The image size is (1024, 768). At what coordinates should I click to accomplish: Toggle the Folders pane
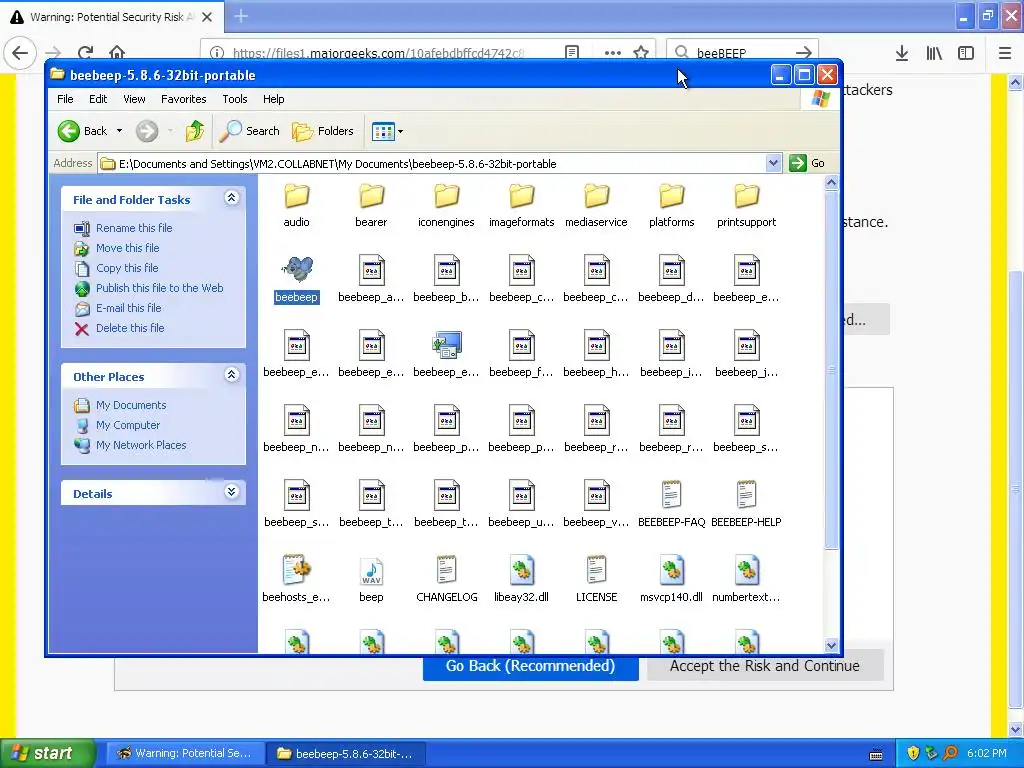tap(323, 131)
